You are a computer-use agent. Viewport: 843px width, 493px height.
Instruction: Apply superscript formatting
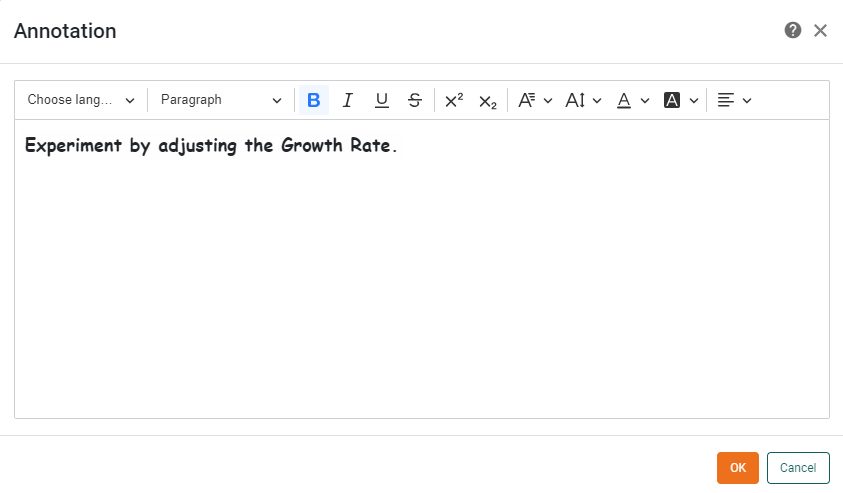point(454,100)
